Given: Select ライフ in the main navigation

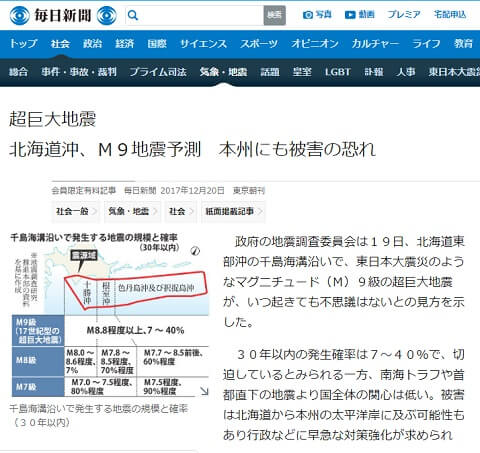Looking at the screenshot, I should coord(426,44).
